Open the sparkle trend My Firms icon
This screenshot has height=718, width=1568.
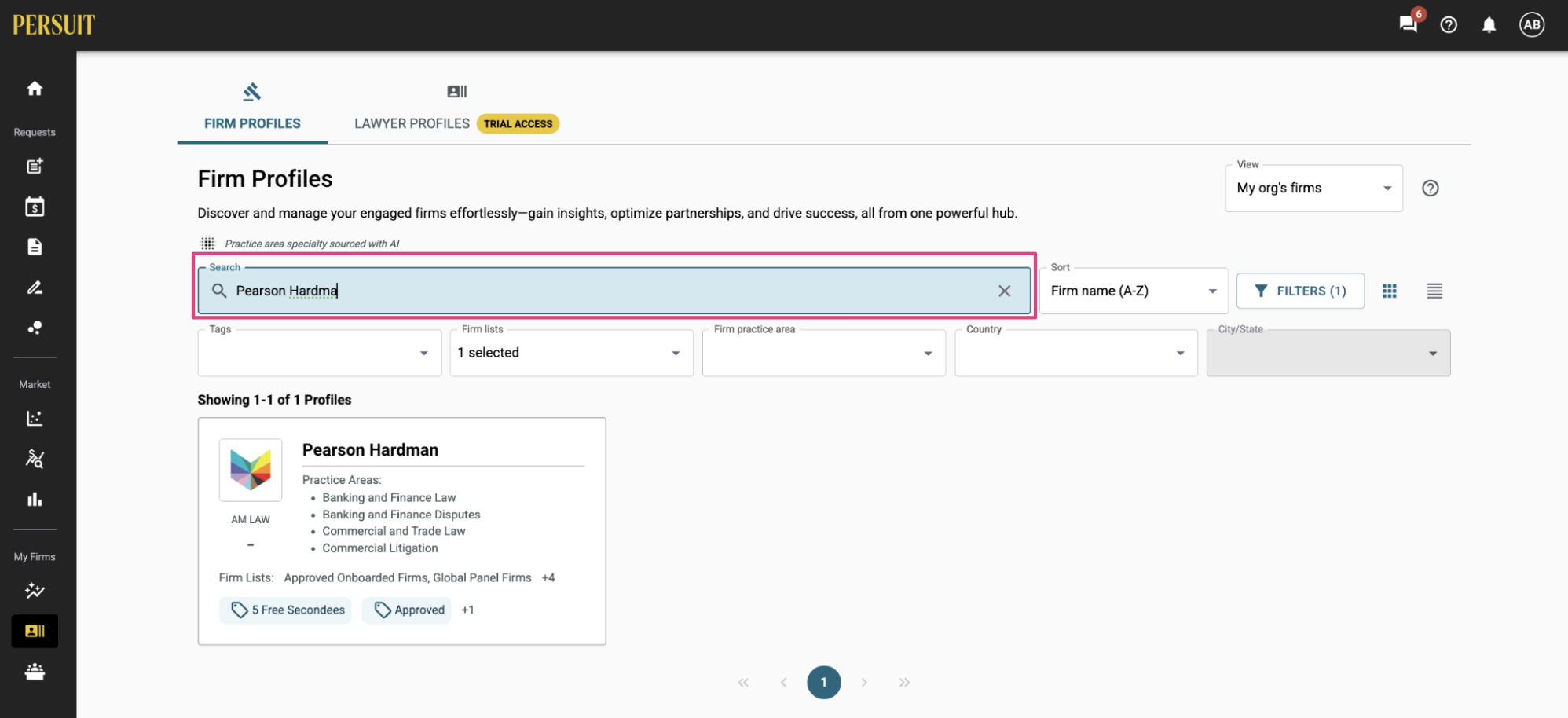35,591
